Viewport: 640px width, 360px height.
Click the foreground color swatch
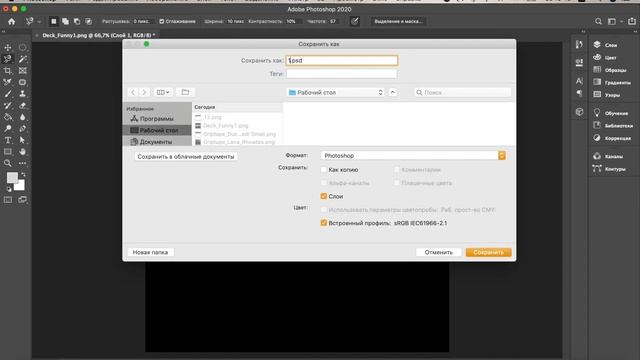pyautogui.click(x=12, y=178)
